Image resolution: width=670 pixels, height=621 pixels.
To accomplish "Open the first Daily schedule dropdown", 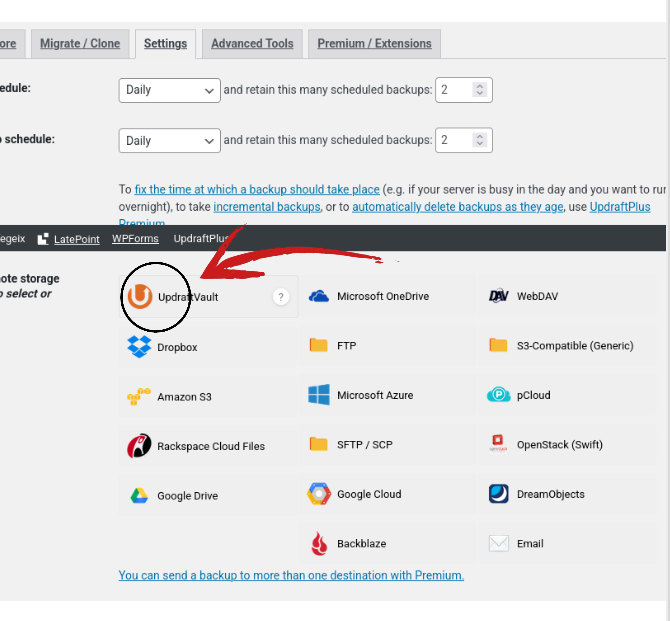I will 169,90.
